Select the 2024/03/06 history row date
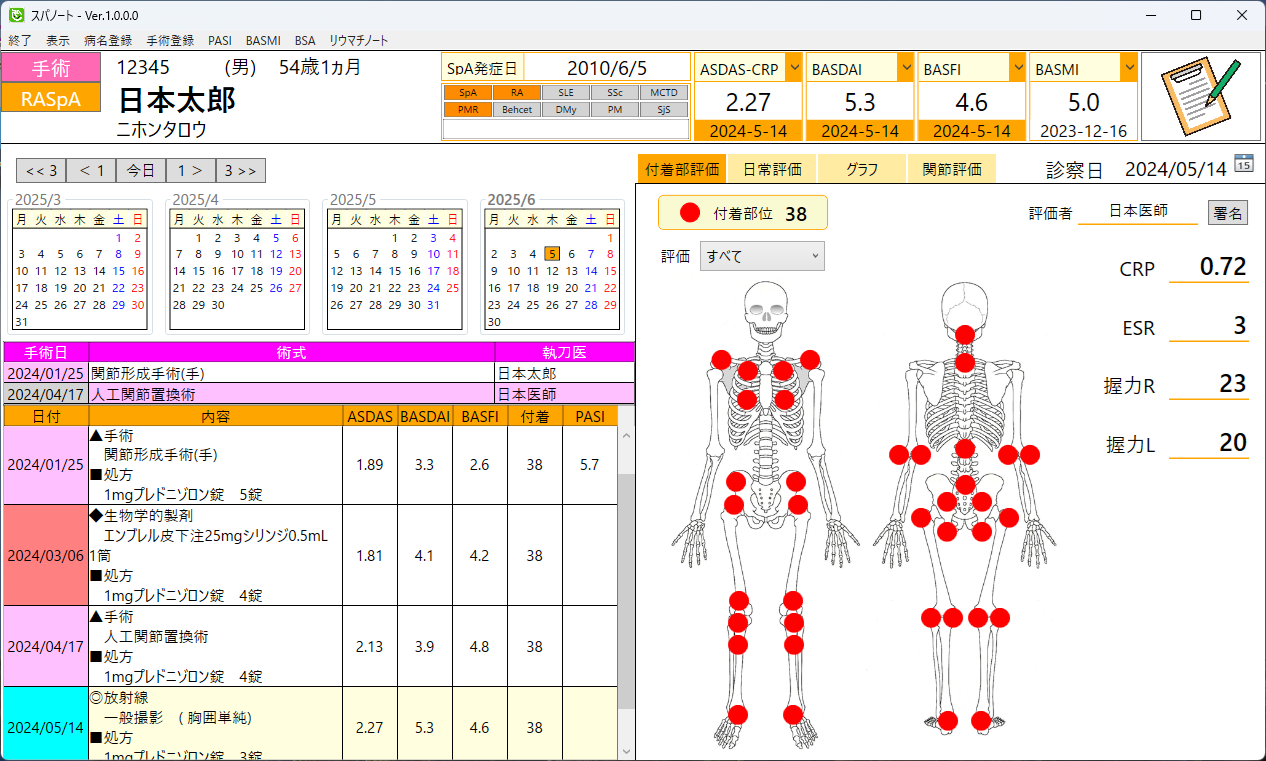The width and height of the screenshot is (1266, 761). click(46, 555)
